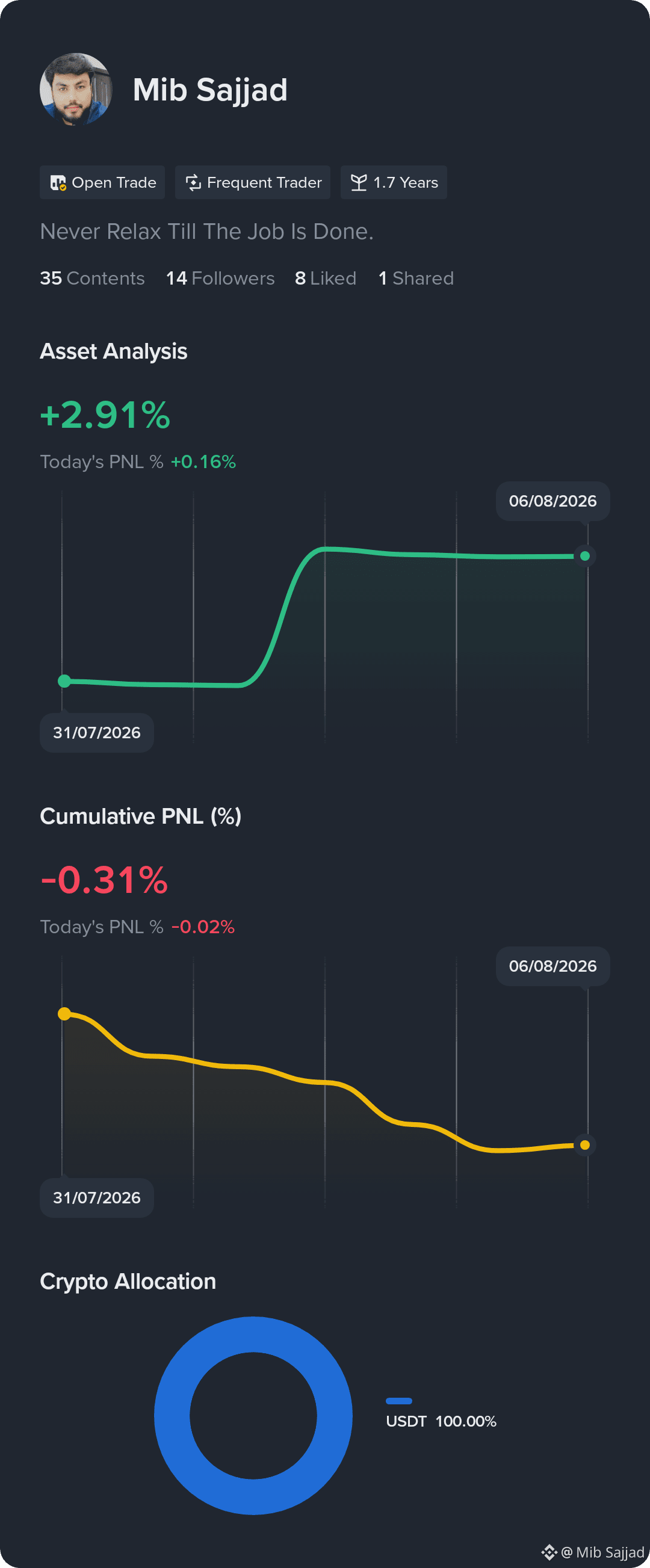Viewport: 650px width, 1568px height.
Task: Open the 35 Contents list
Action: tap(93, 278)
